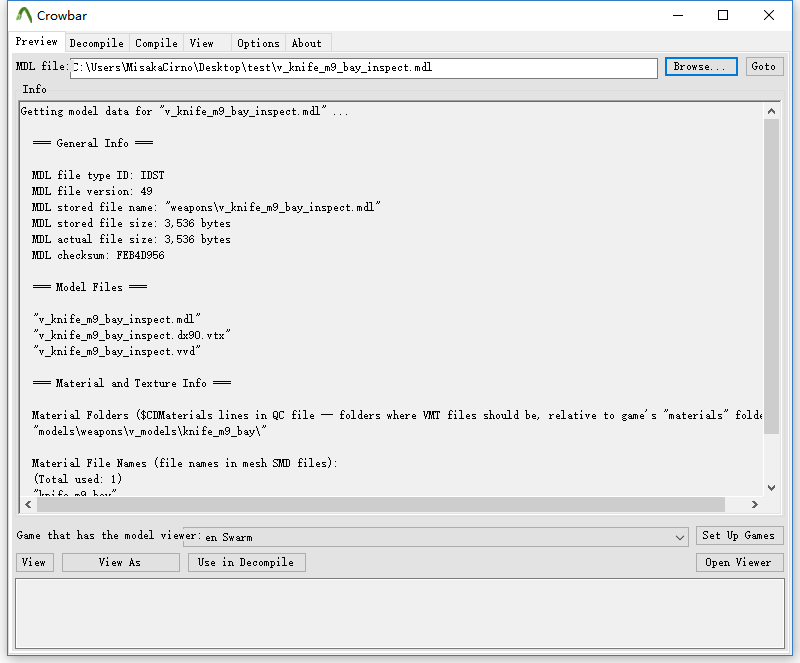Click the info box scroll up arrow
The image size is (800, 663).
(771, 111)
